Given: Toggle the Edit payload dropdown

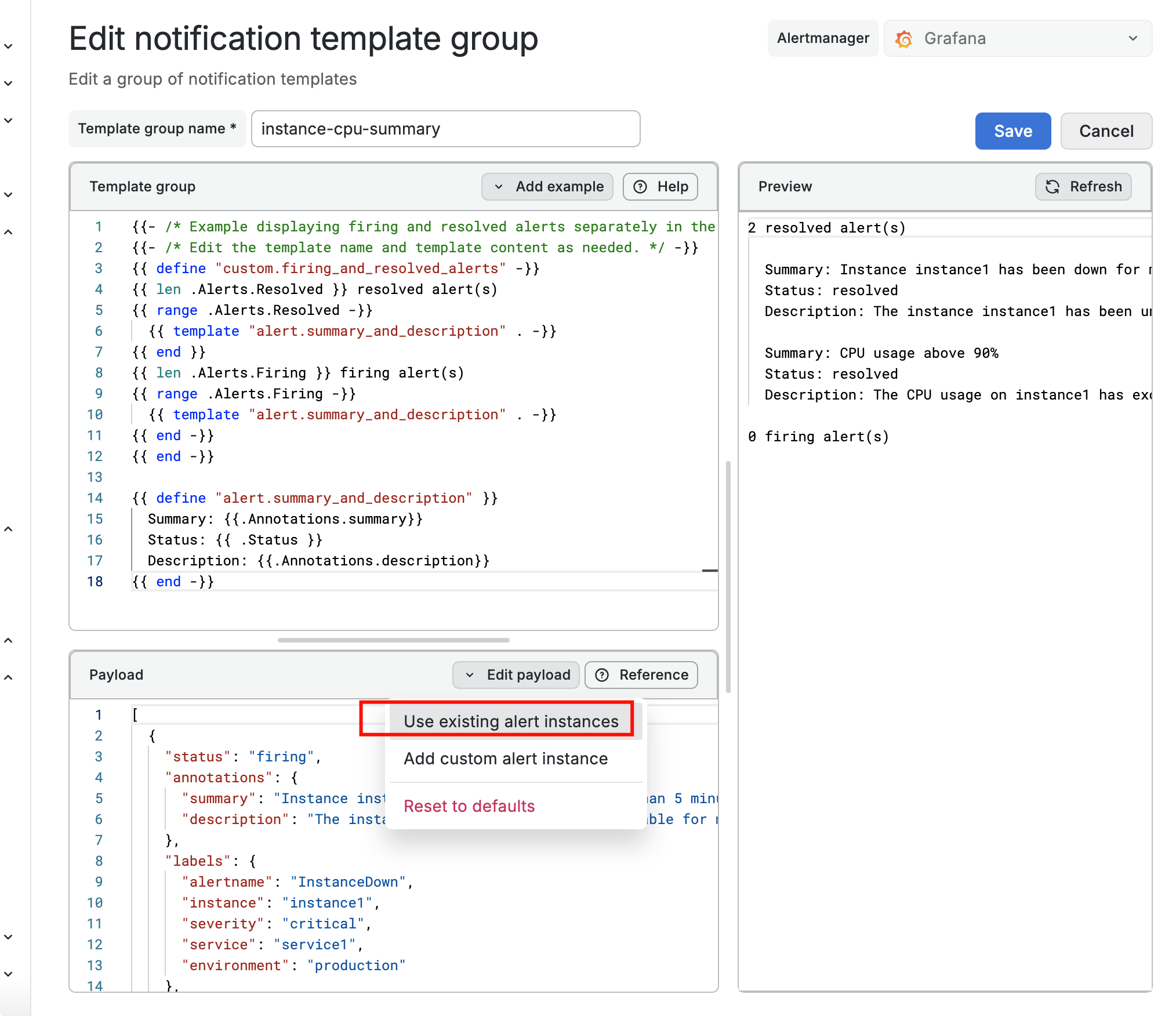Looking at the screenshot, I should point(516,675).
